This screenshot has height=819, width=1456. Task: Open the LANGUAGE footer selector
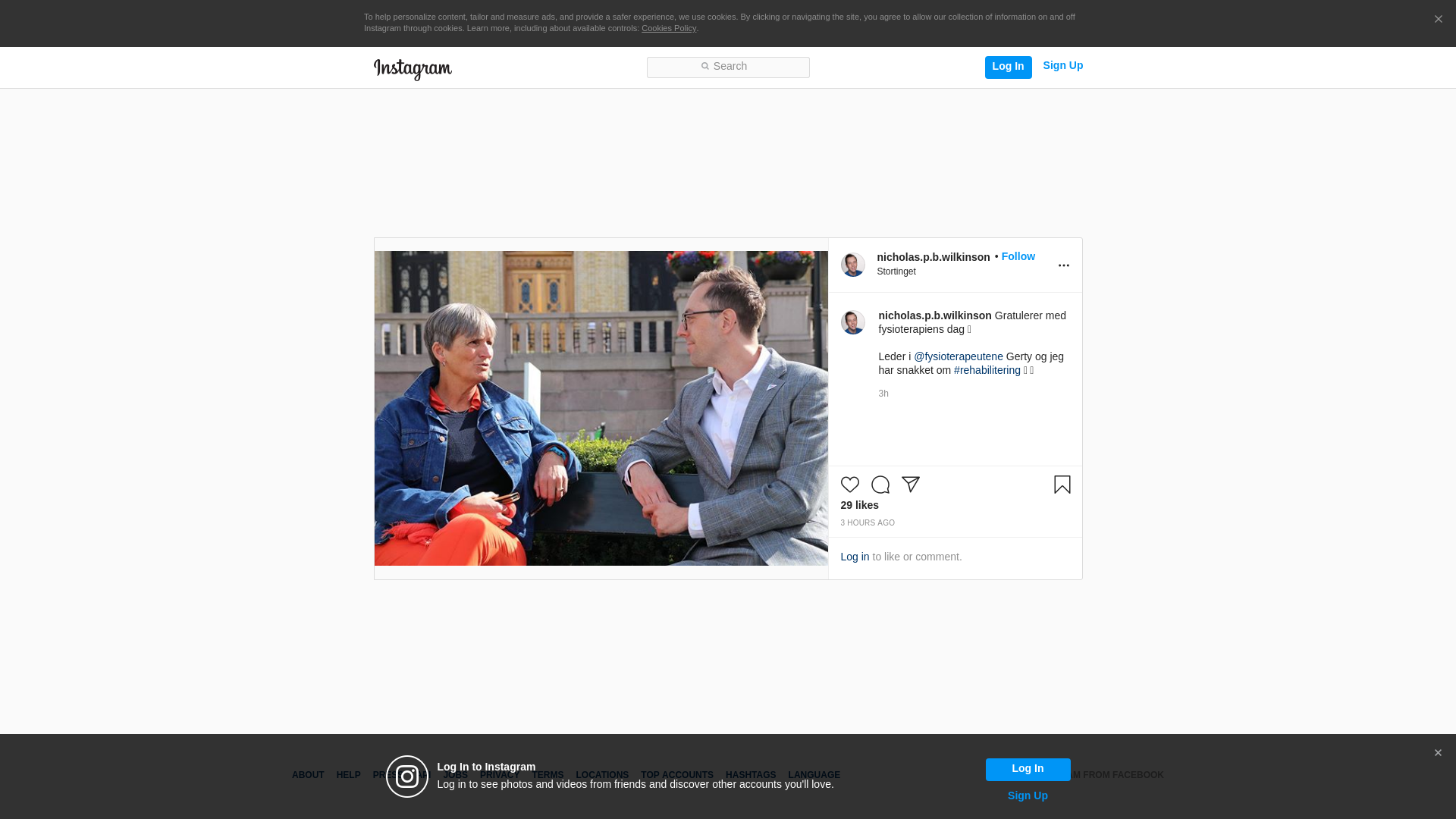click(x=814, y=775)
